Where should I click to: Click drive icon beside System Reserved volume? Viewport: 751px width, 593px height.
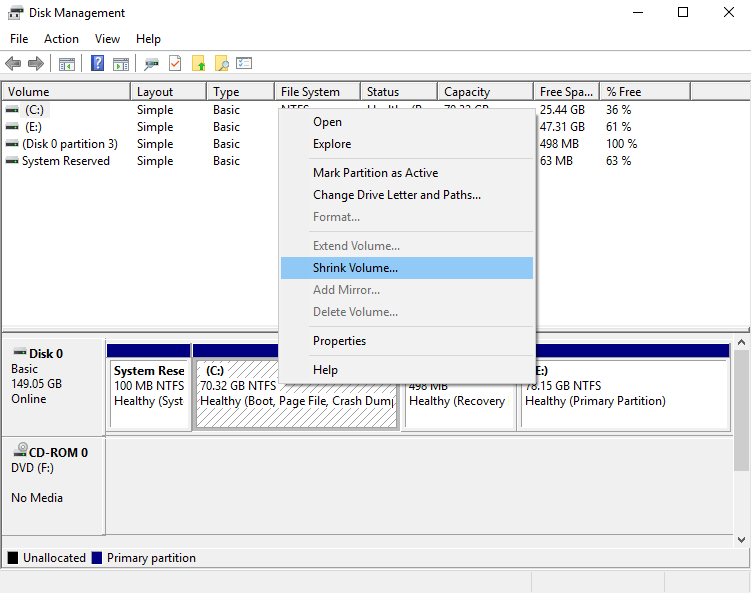(12, 161)
